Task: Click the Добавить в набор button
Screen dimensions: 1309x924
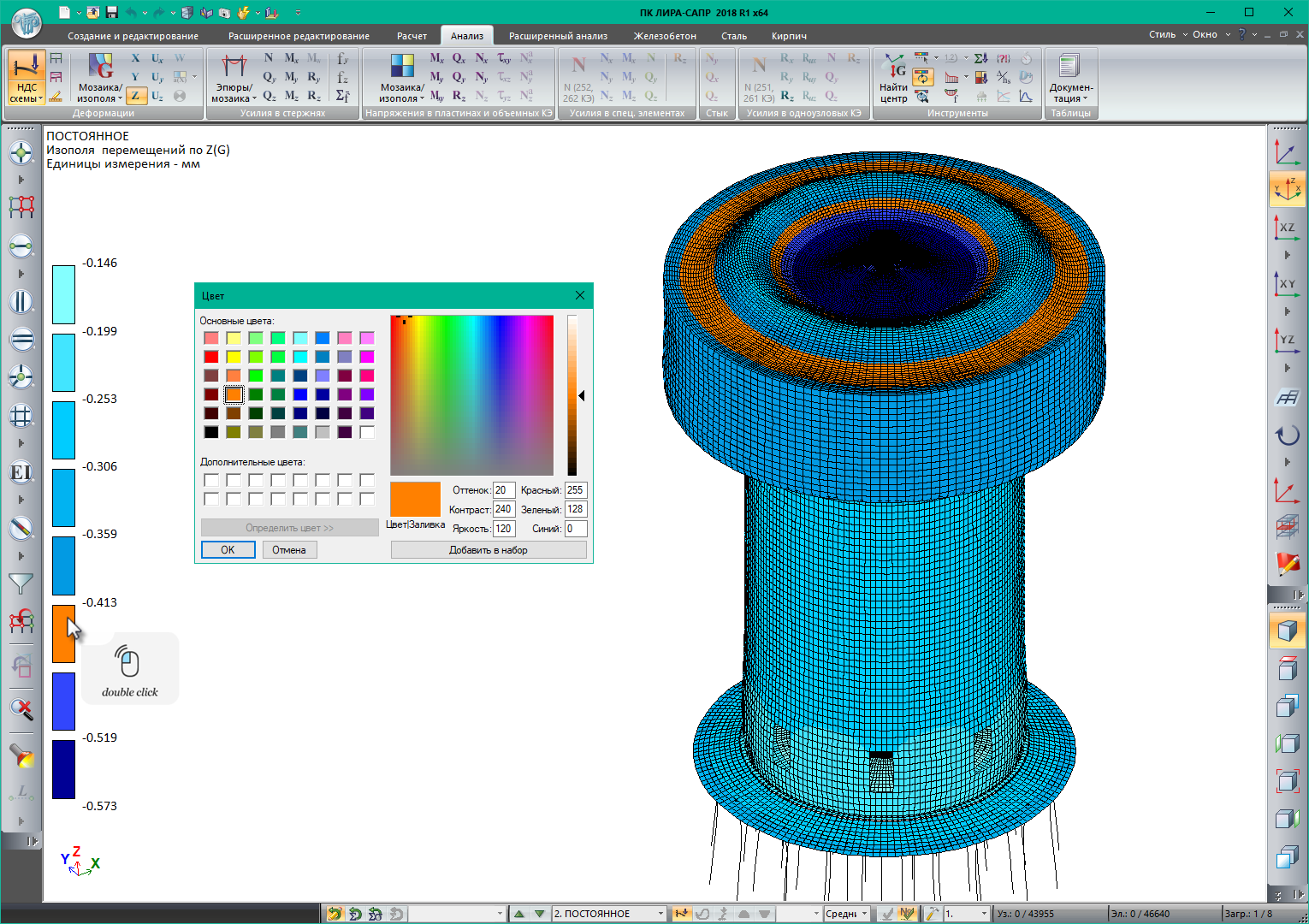Action: coord(488,550)
